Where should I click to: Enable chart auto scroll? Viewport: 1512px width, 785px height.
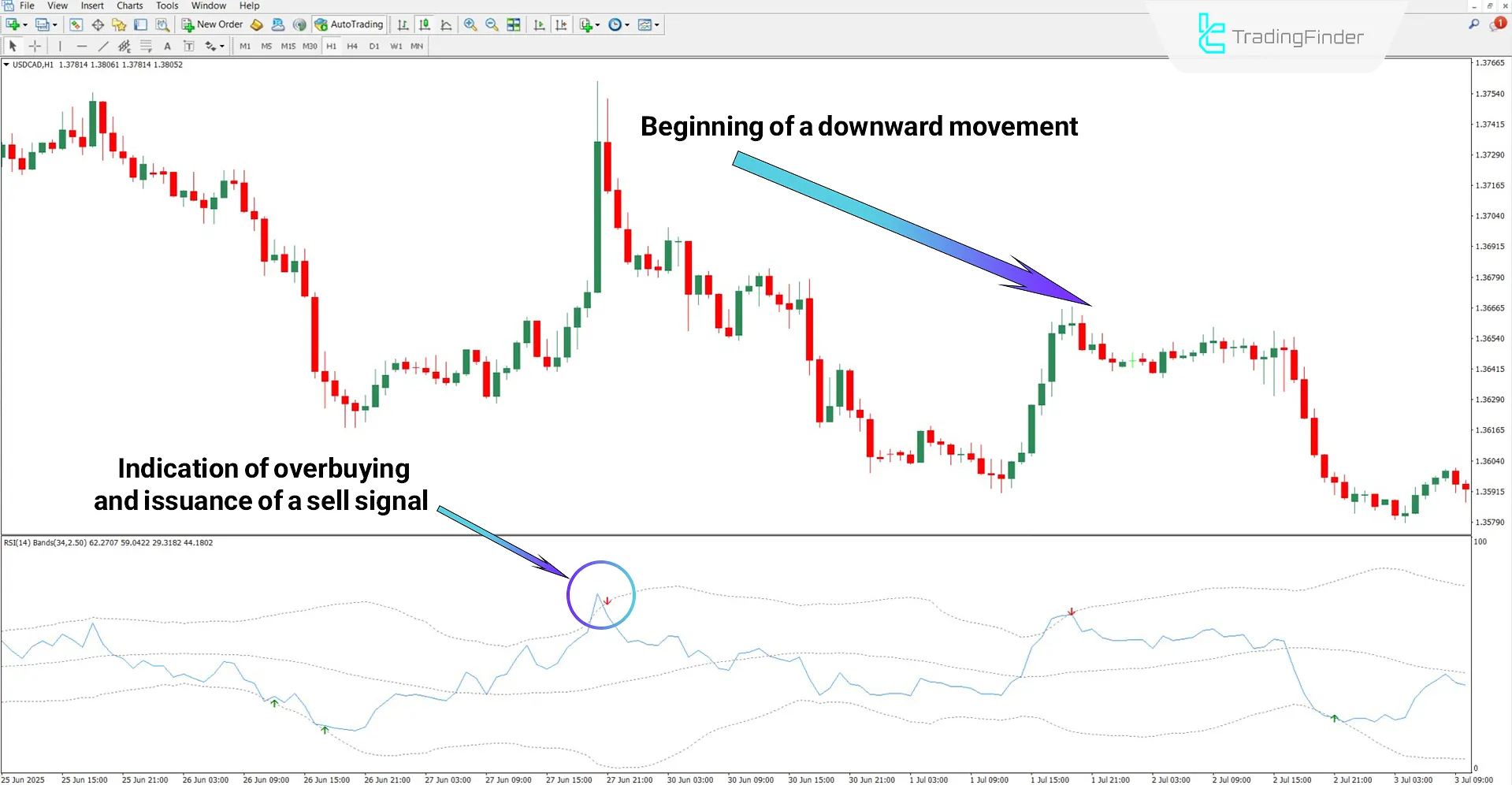(539, 24)
